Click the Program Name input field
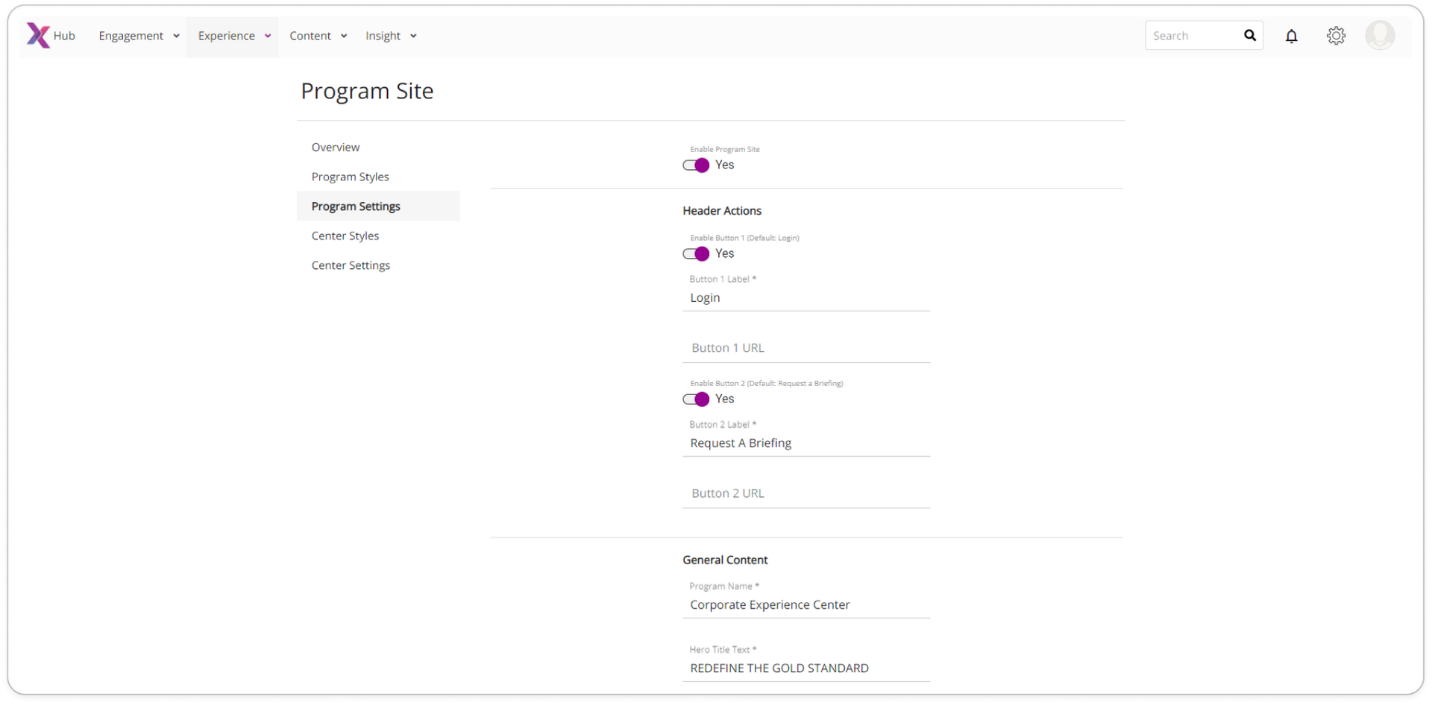Screen dimensions: 1432x705 pos(806,605)
